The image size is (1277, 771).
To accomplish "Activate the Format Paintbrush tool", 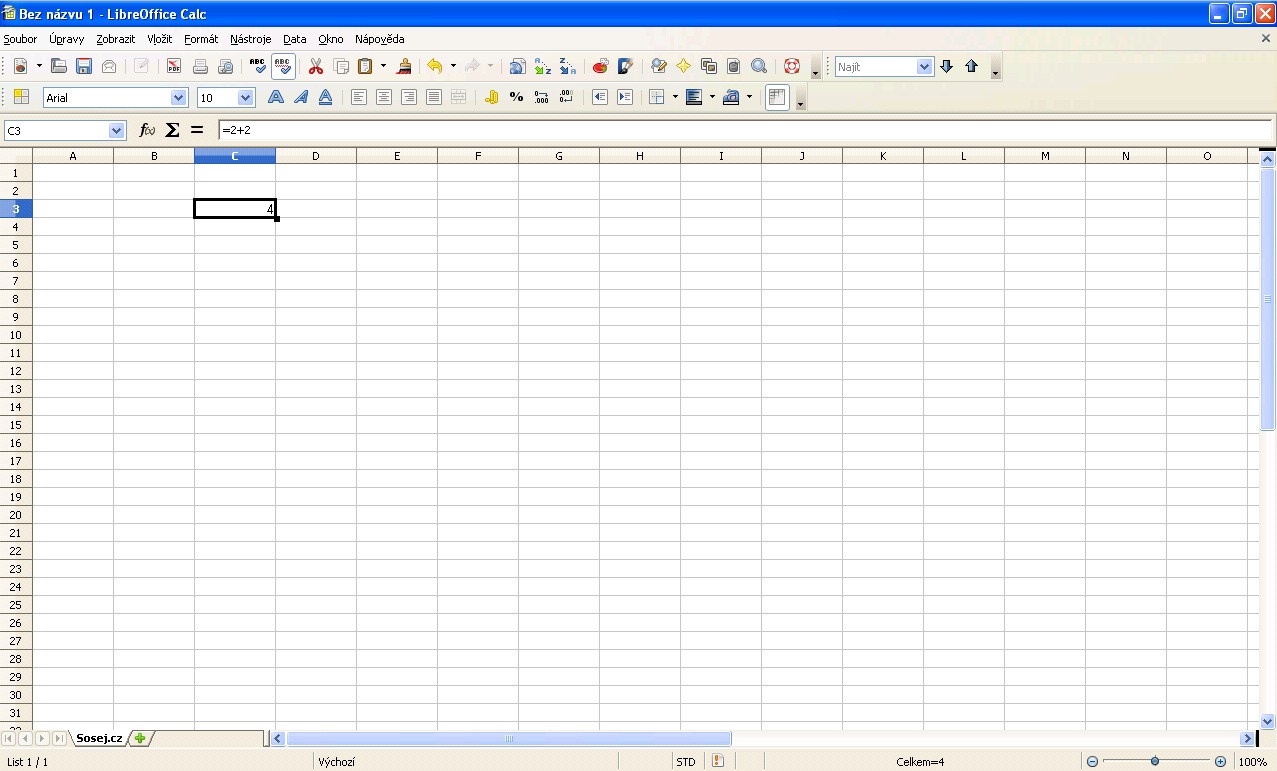I will point(404,67).
